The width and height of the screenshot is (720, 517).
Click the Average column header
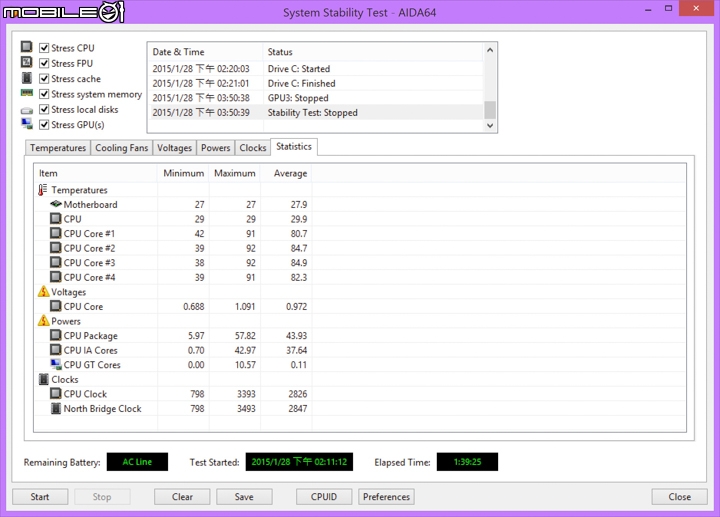[x=286, y=173]
